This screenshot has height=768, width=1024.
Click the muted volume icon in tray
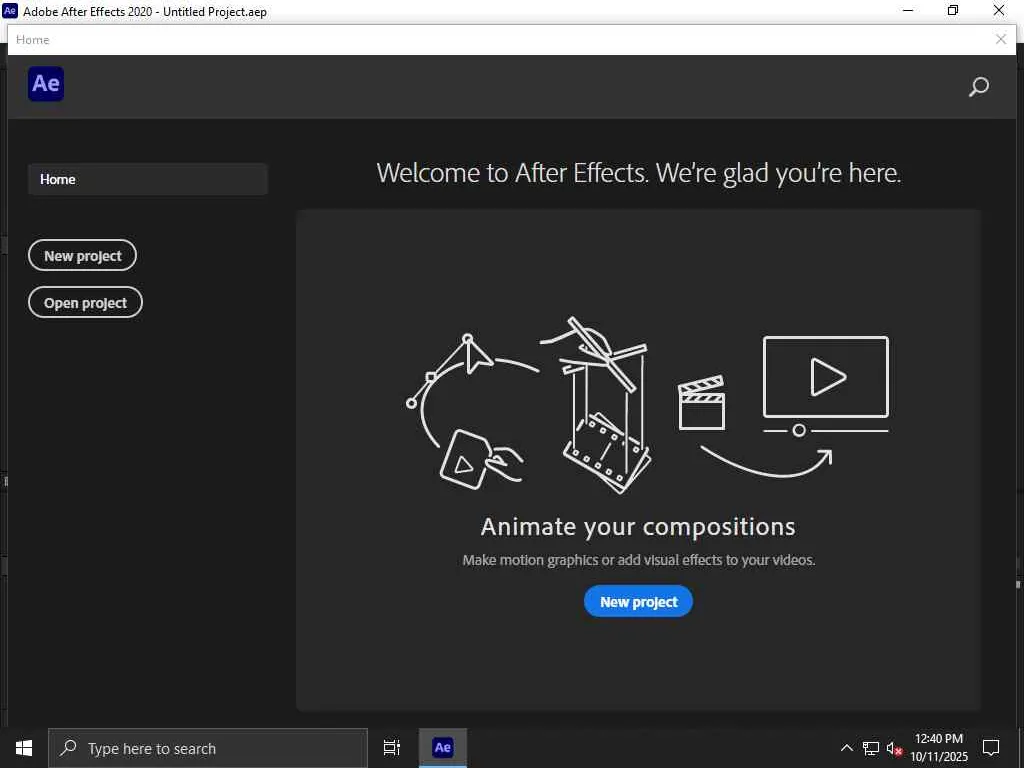pyautogui.click(x=894, y=748)
